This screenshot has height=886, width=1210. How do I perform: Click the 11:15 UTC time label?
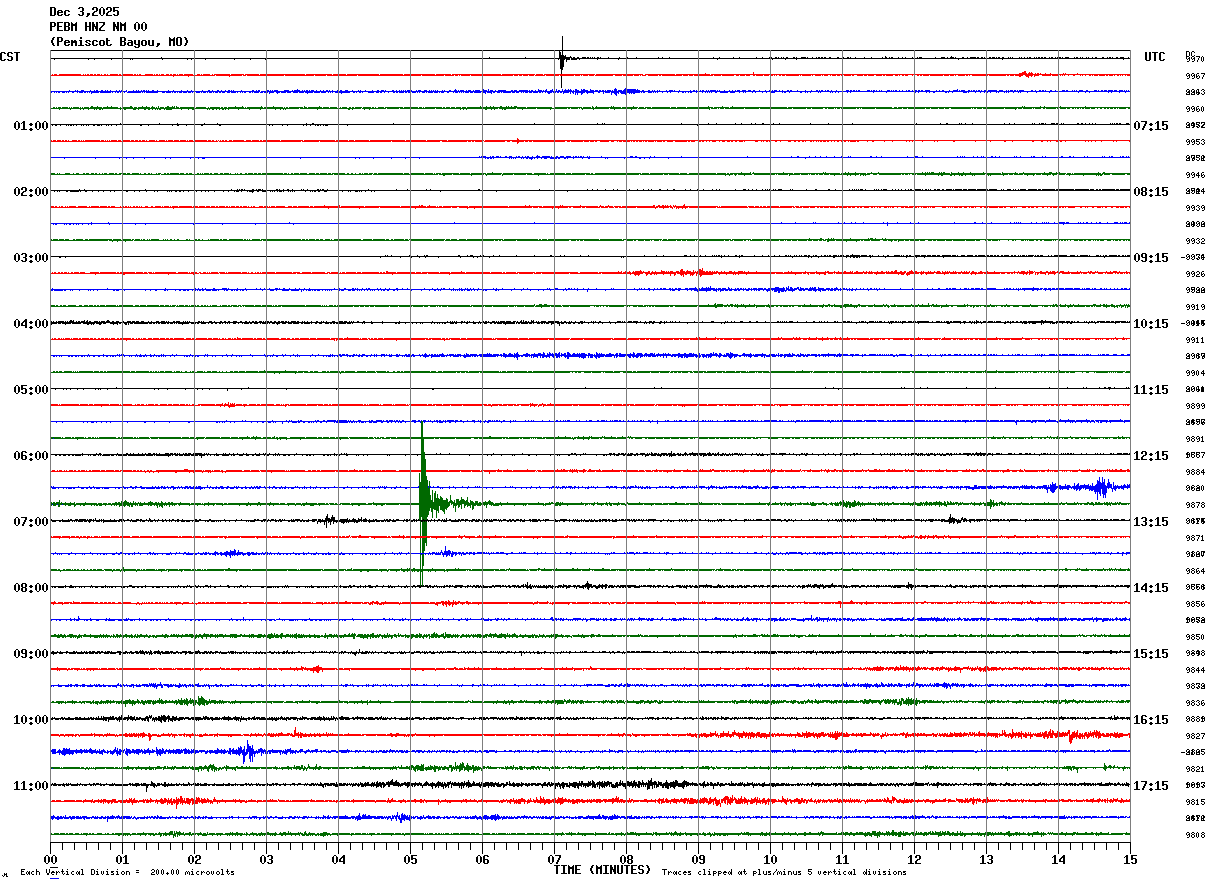[1151, 390]
